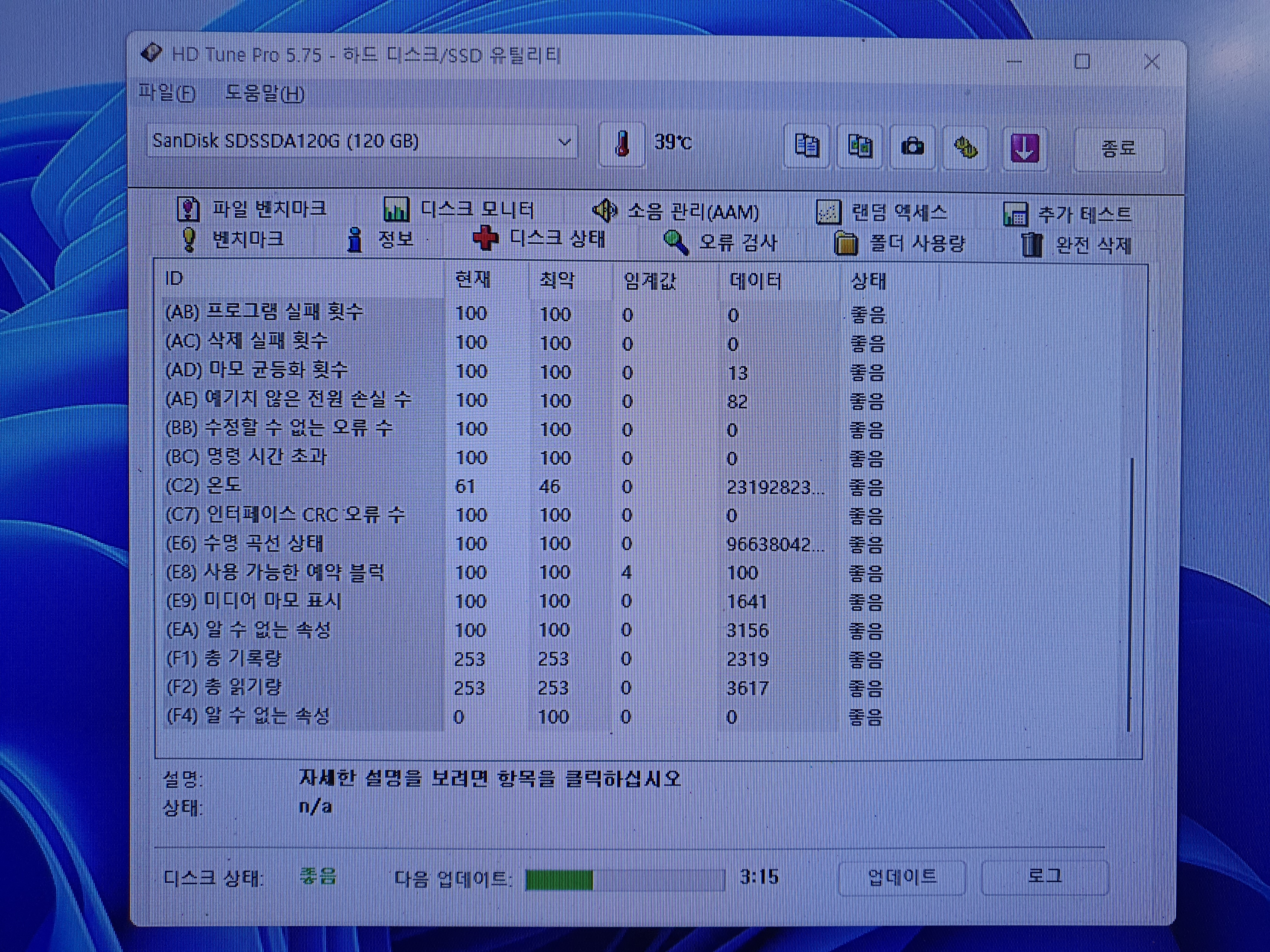Select the (BC) 명령 시간 초과 row
Image resolution: width=1270 pixels, height=952 pixels.
(525, 457)
